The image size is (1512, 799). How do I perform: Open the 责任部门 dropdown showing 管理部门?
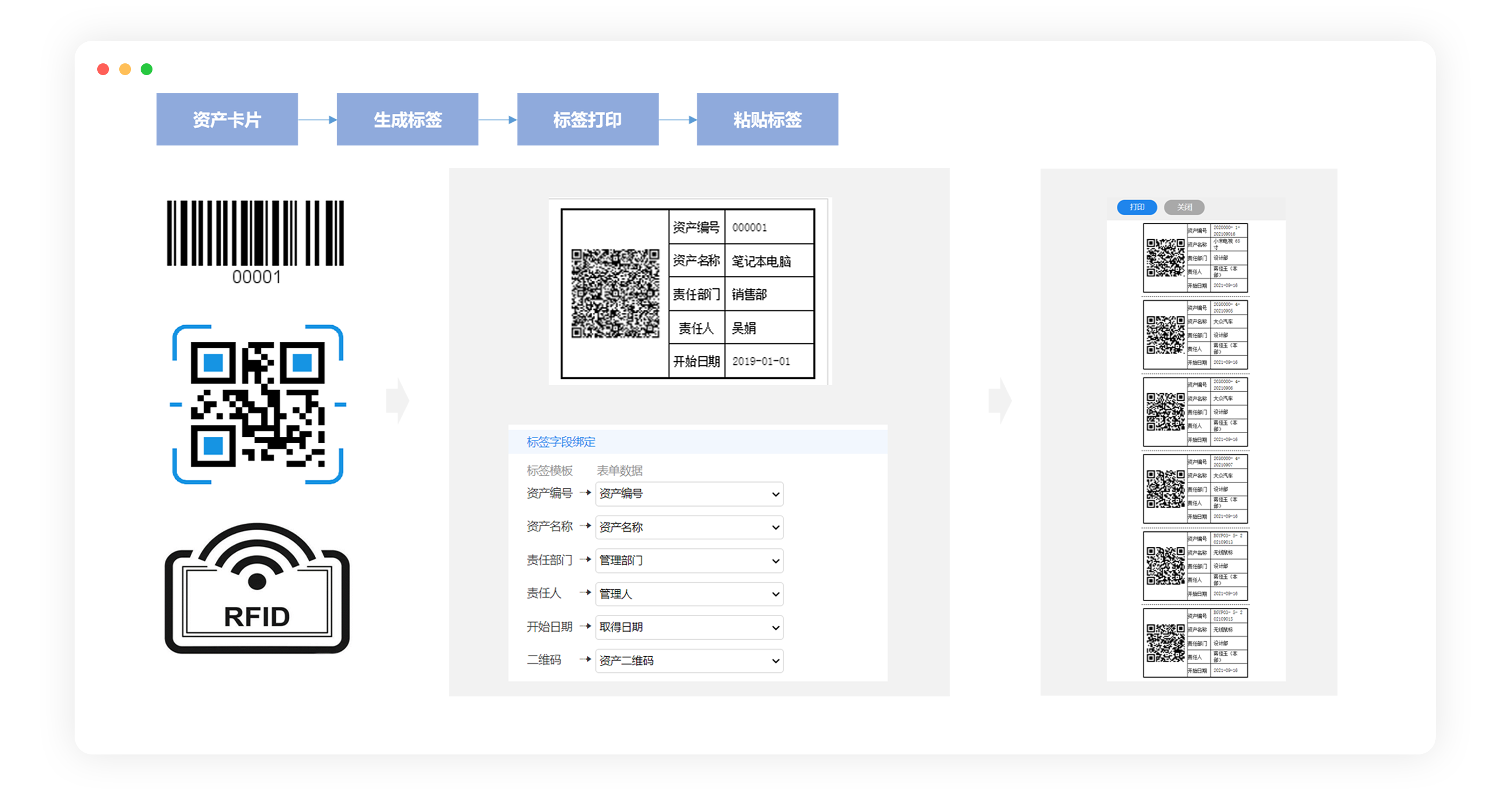coord(689,561)
